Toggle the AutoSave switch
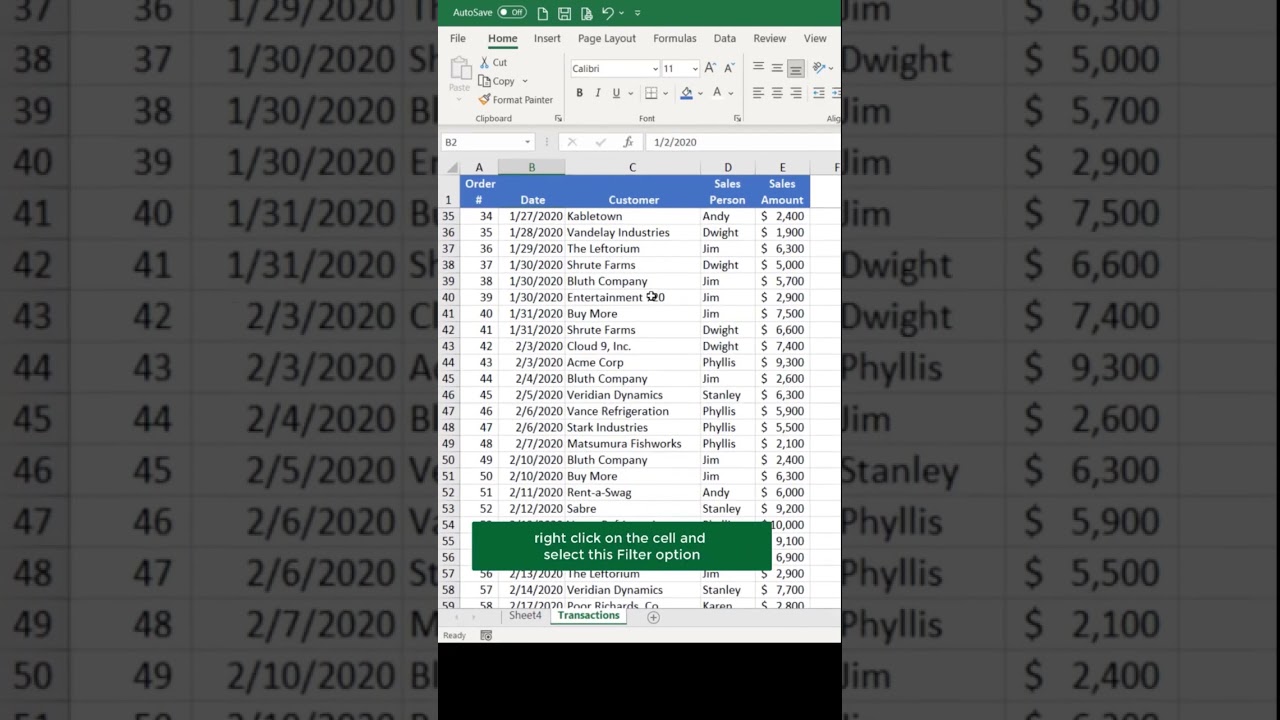This screenshot has height=720, width=1280. pos(512,13)
